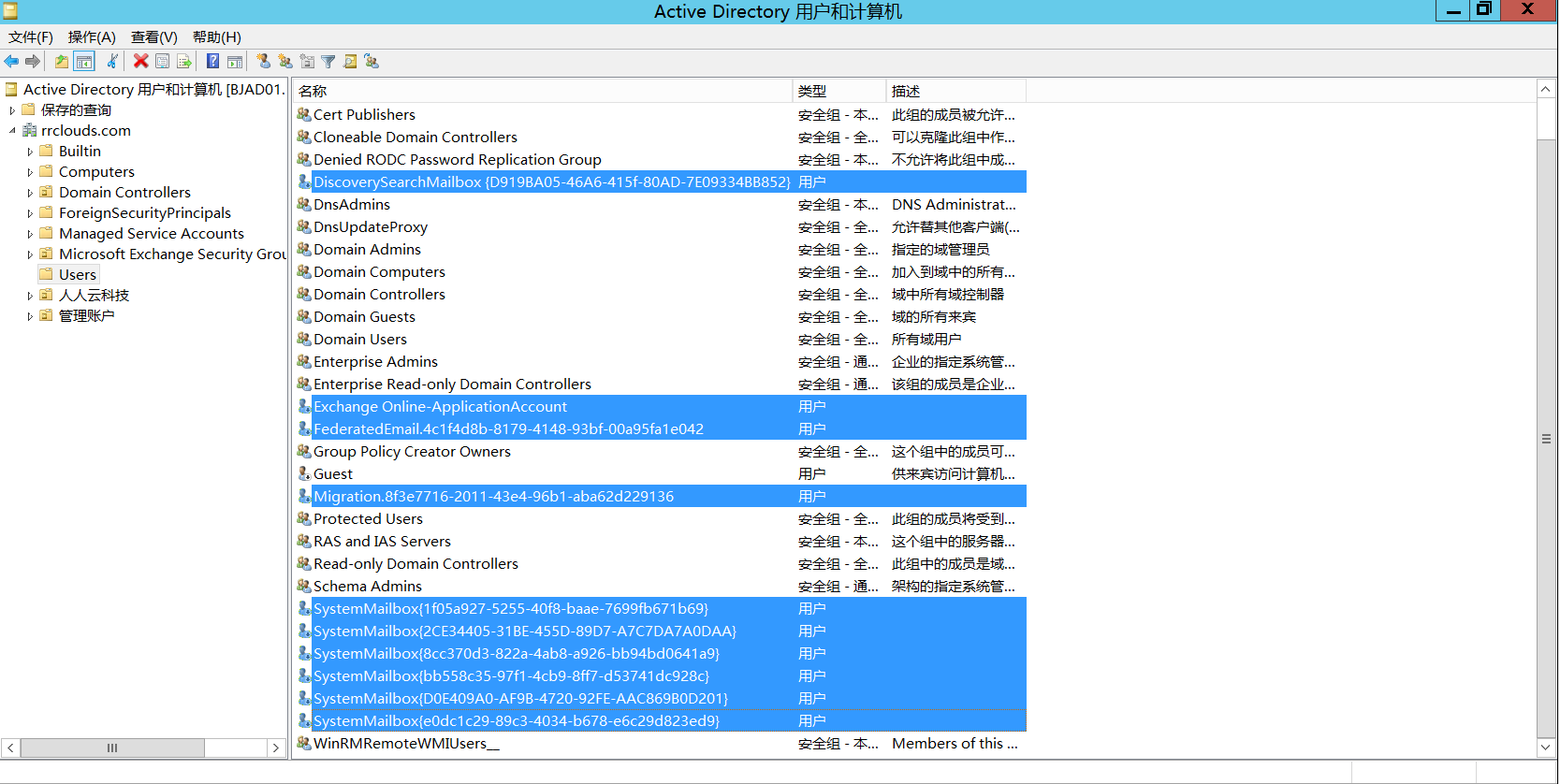Select DiscoverySearchMailbox user row
This screenshot has width=1560, height=784.
point(661,181)
